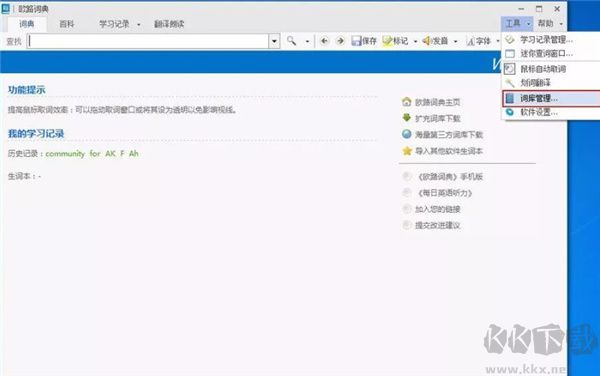Viewport: 600px width, 376px height.
Task: Open the 翻译朗读 tab
Action: (169, 24)
